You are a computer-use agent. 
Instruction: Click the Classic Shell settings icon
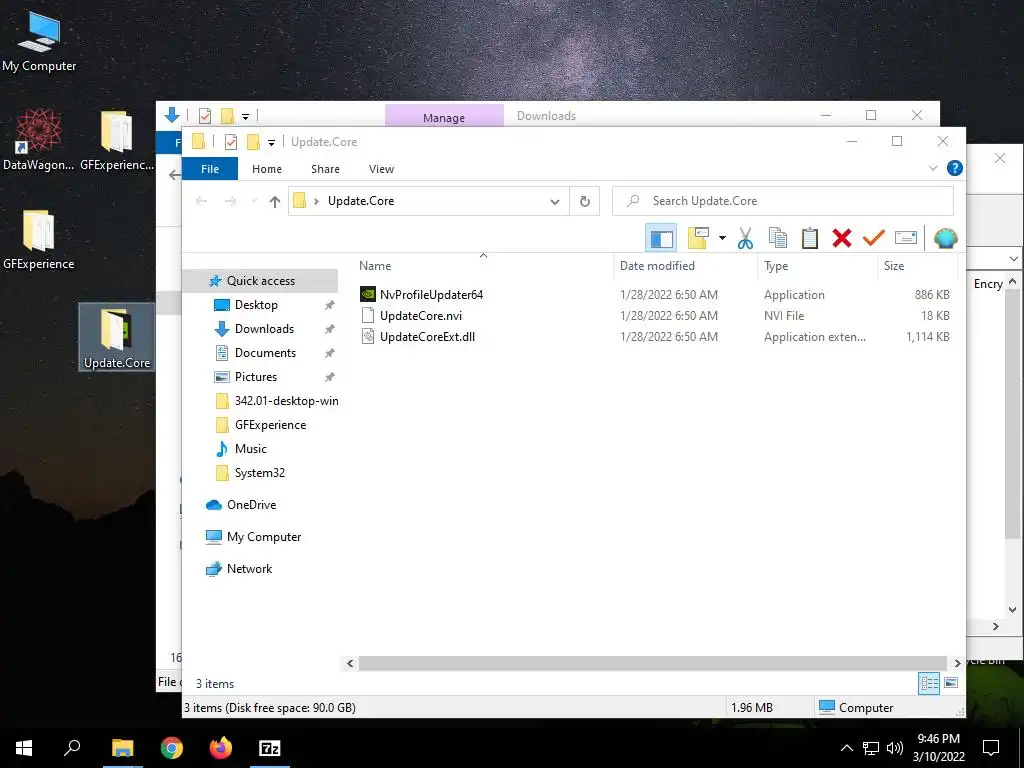(945, 238)
